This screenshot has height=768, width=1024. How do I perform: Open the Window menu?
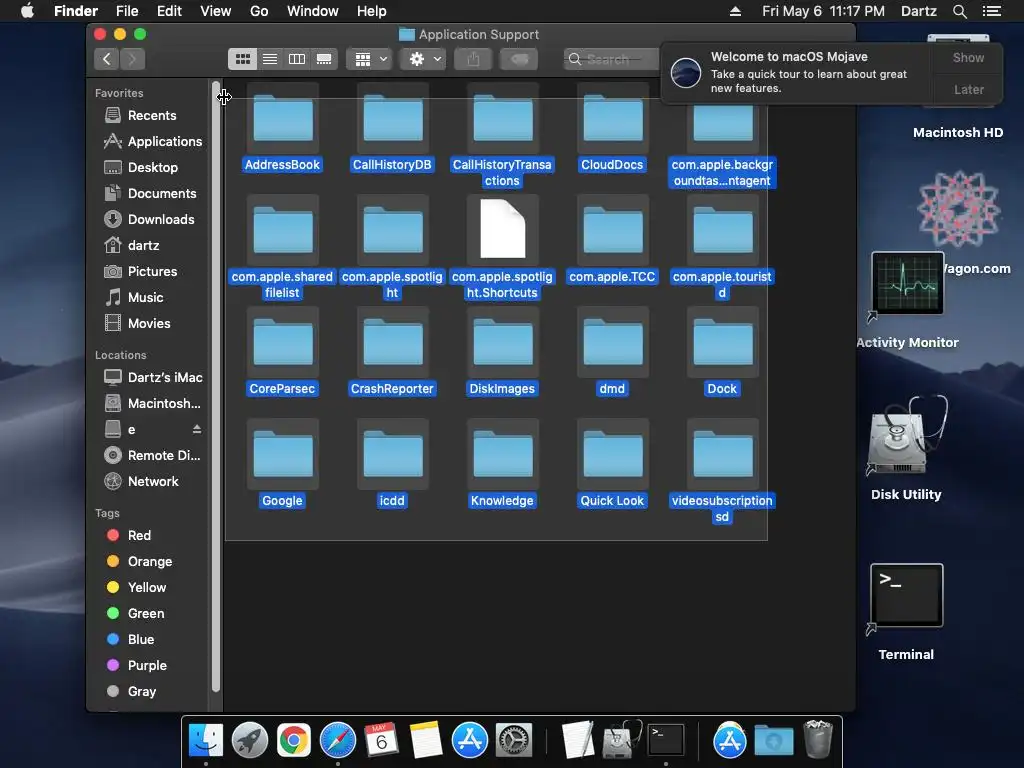[x=313, y=11]
